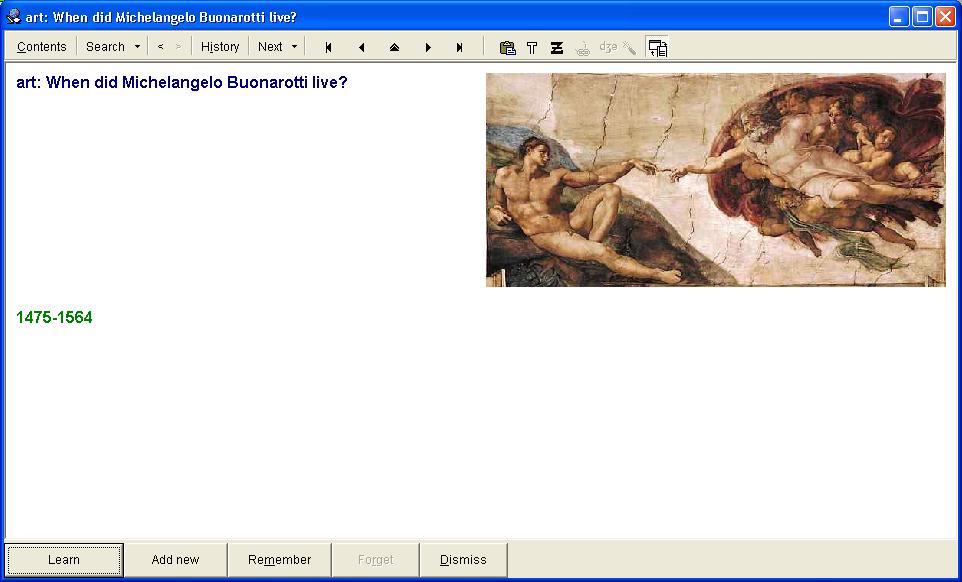The width and height of the screenshot is (962, 582).
Task: Click the paste clipboard icon in toolbar
Action: pos(507,47)
